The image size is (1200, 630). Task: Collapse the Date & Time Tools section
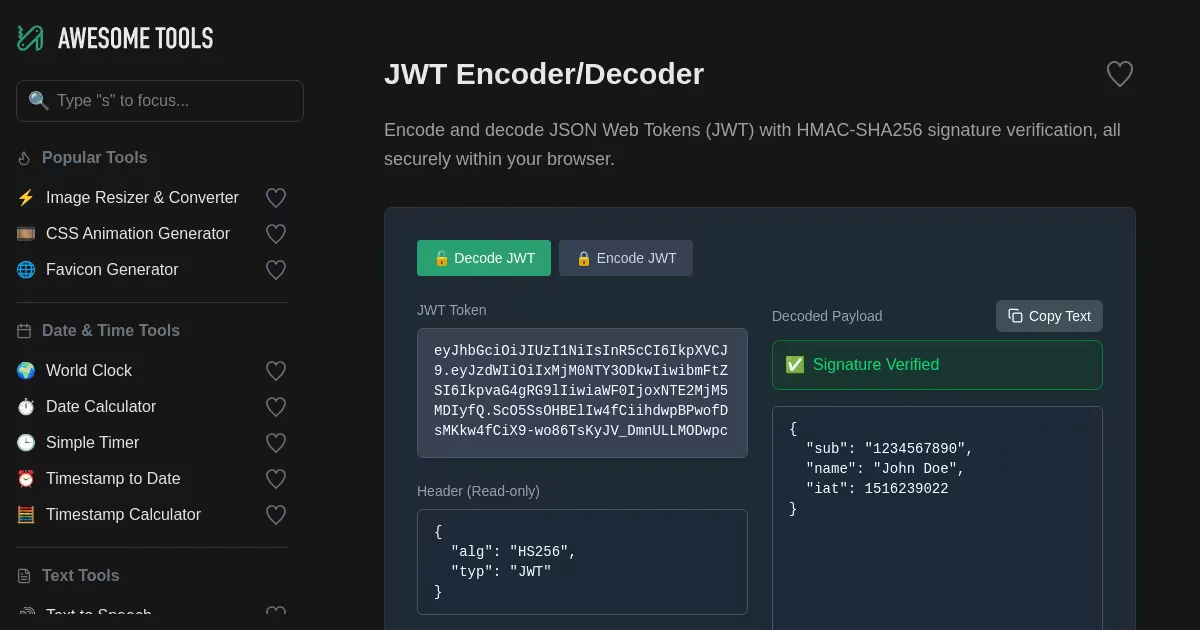[x=110, y=331]
